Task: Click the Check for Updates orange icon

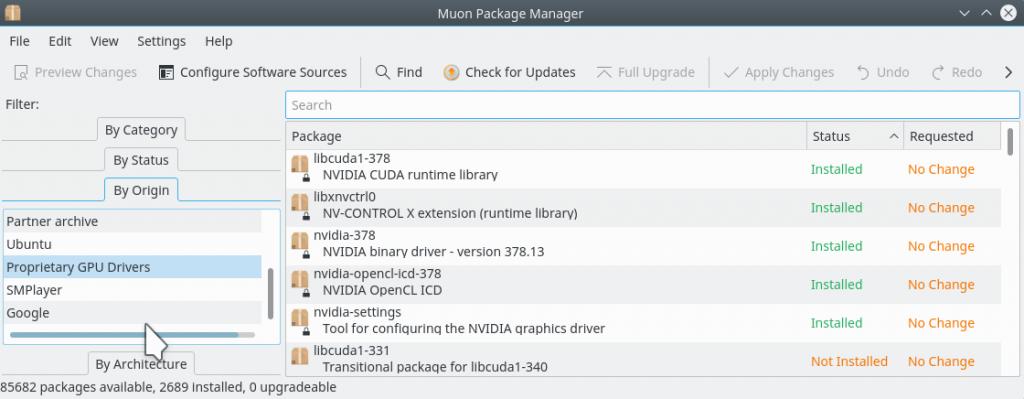Action: click(451, 72)
